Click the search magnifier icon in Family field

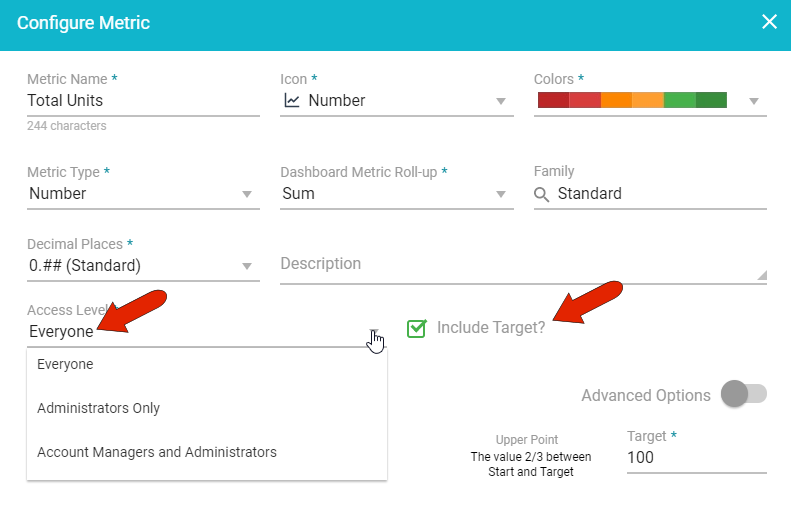542,194
